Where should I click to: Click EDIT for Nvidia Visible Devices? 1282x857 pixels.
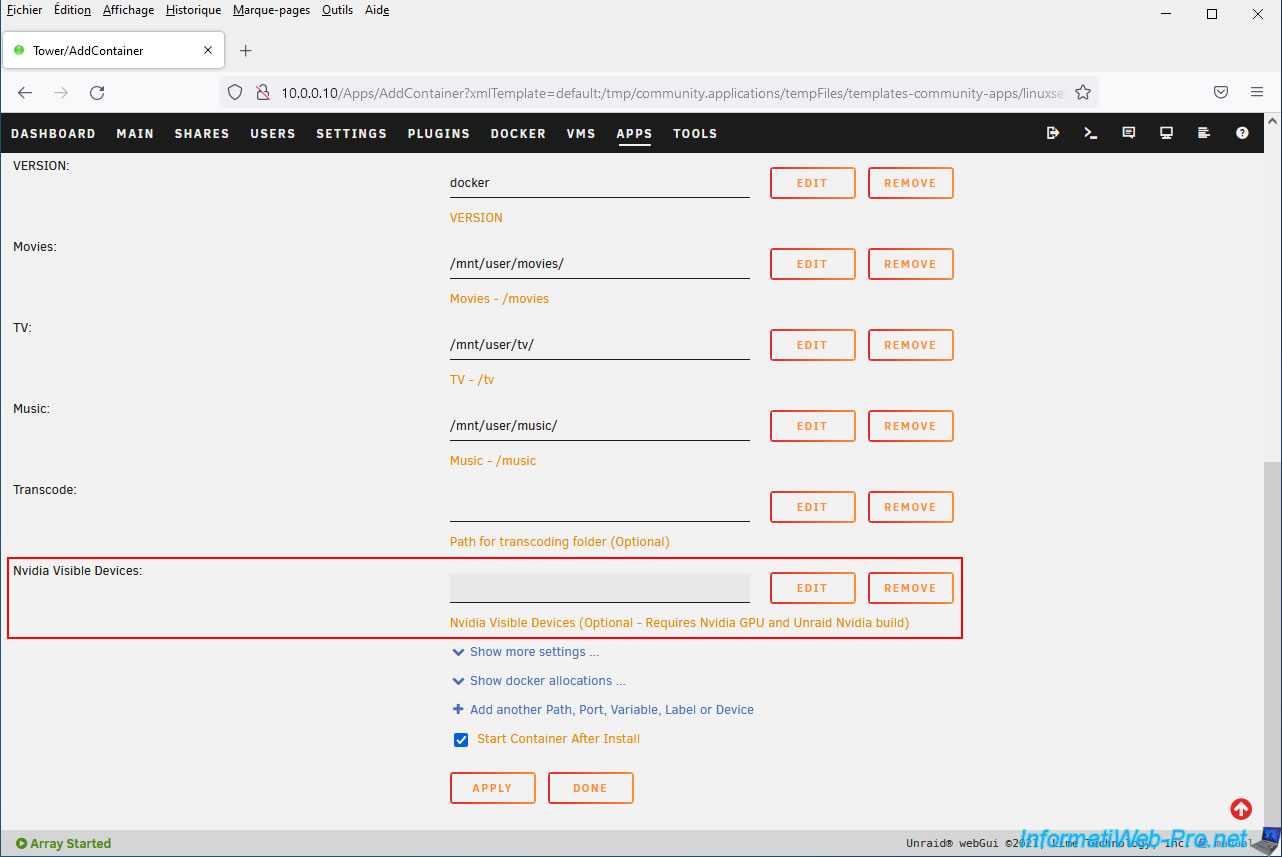pyautogui.click(x=812, y=588)
